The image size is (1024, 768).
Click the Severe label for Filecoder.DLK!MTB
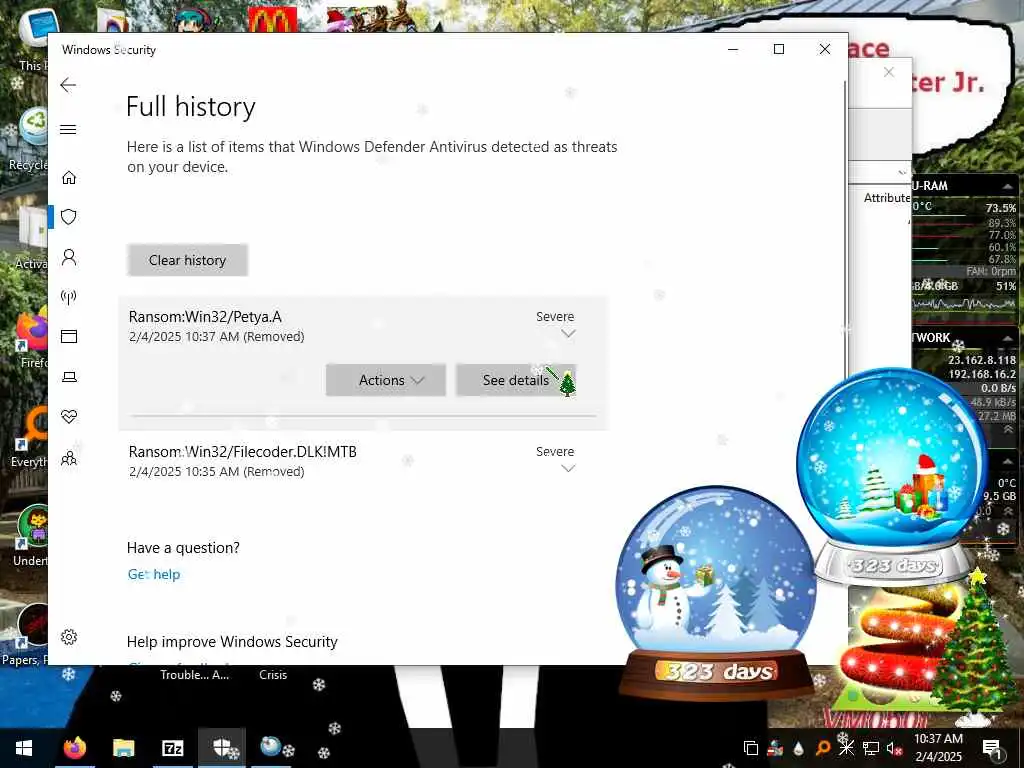point(555,452)
